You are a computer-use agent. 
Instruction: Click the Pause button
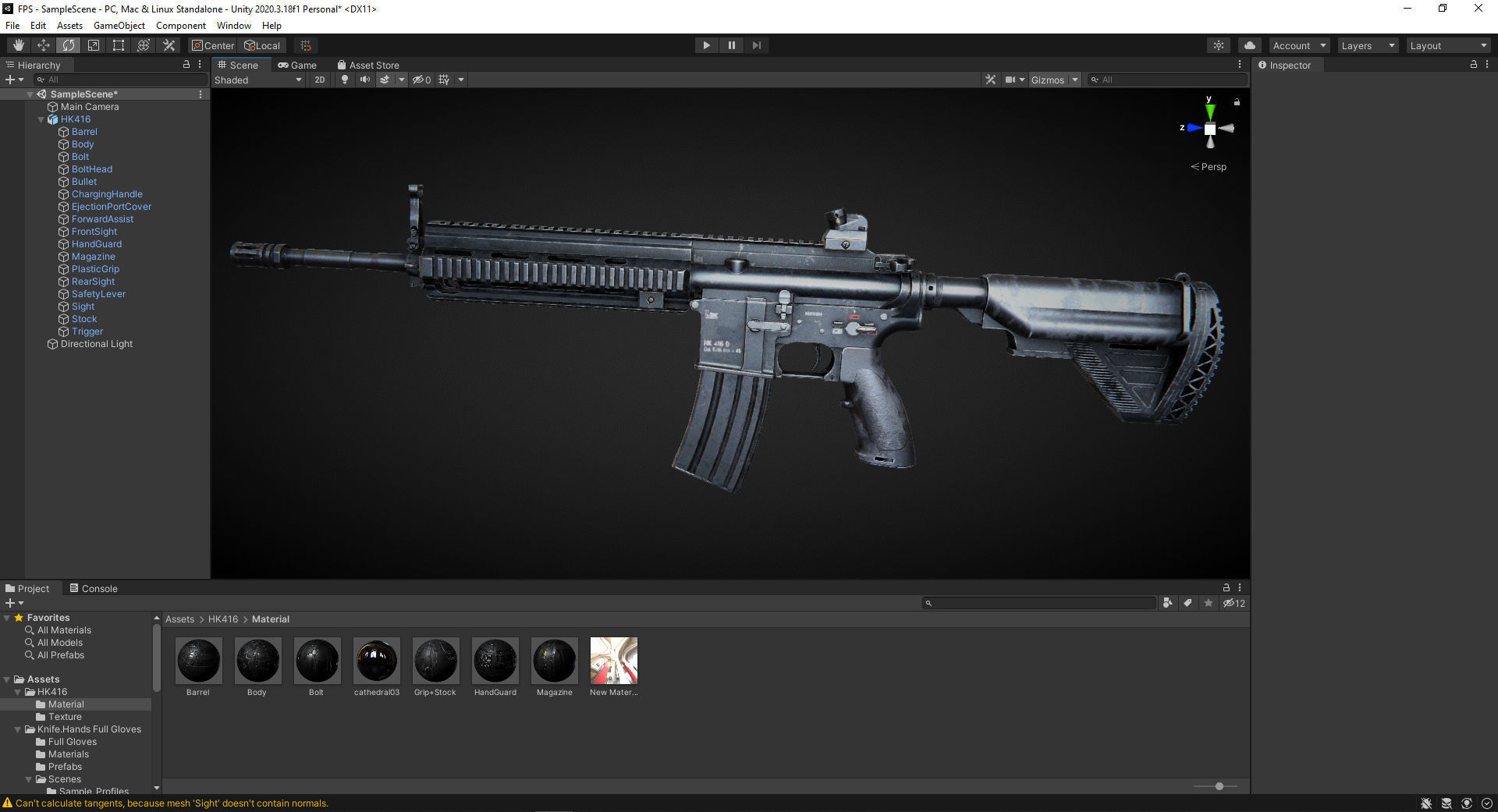click(731, 45)
